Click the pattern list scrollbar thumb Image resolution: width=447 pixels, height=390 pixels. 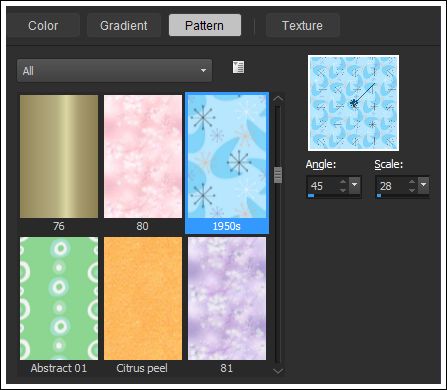click(x=278, y=175)
